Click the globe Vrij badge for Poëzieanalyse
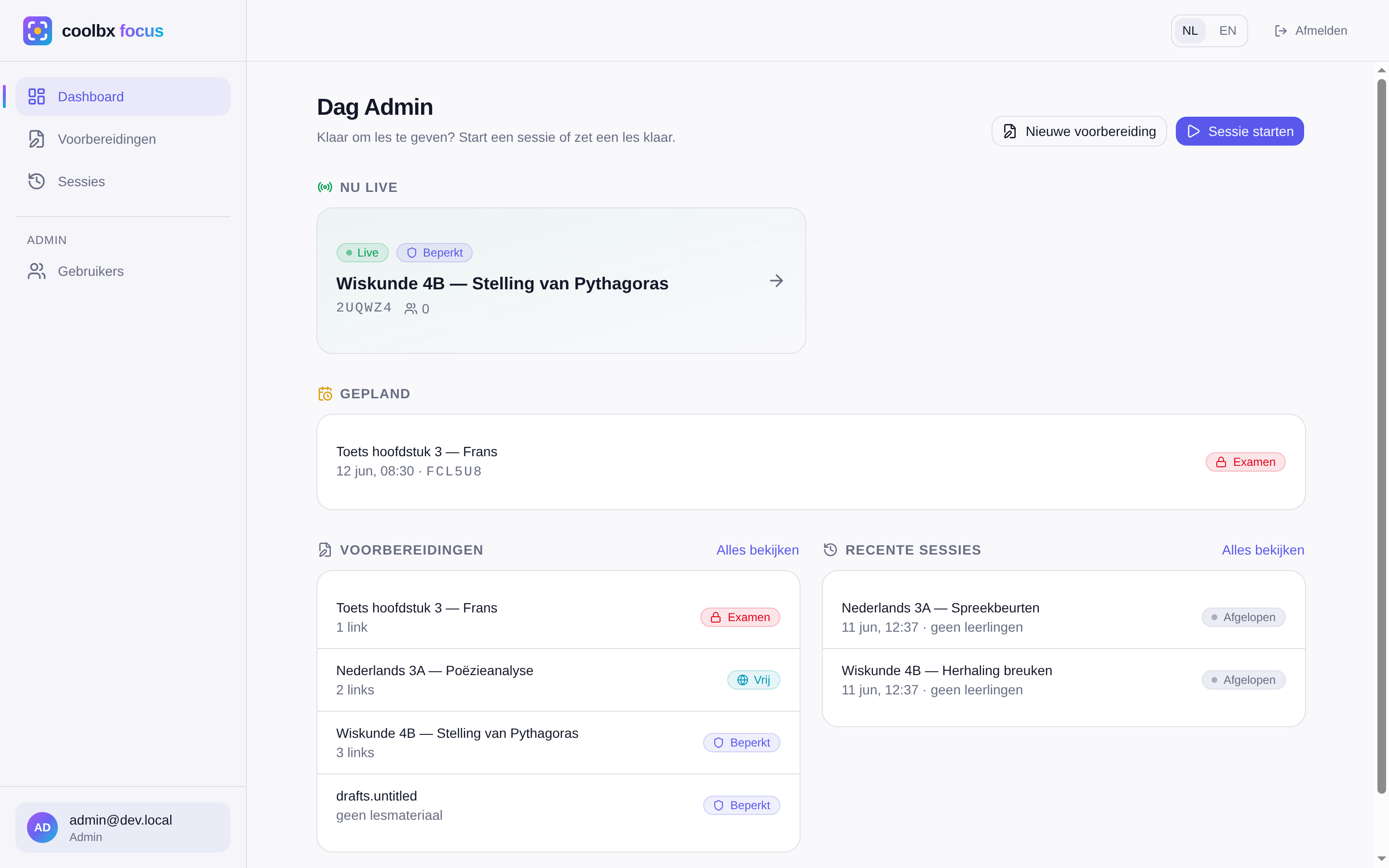Viewport: 1389px width, 868px height. tap(754, 680)
